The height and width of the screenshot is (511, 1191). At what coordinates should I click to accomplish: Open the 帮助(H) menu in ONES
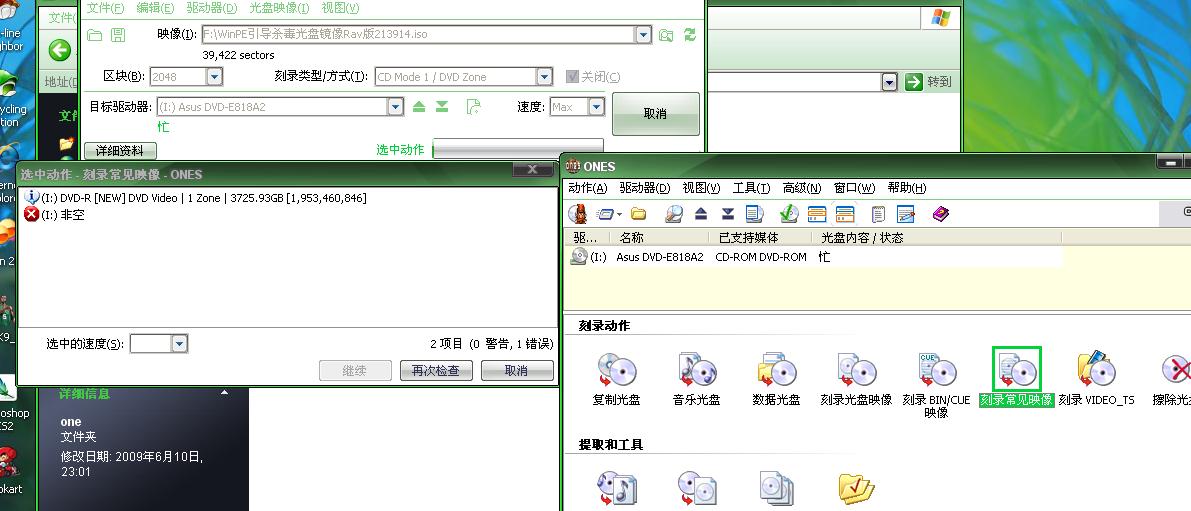click(x=907, y=188)
